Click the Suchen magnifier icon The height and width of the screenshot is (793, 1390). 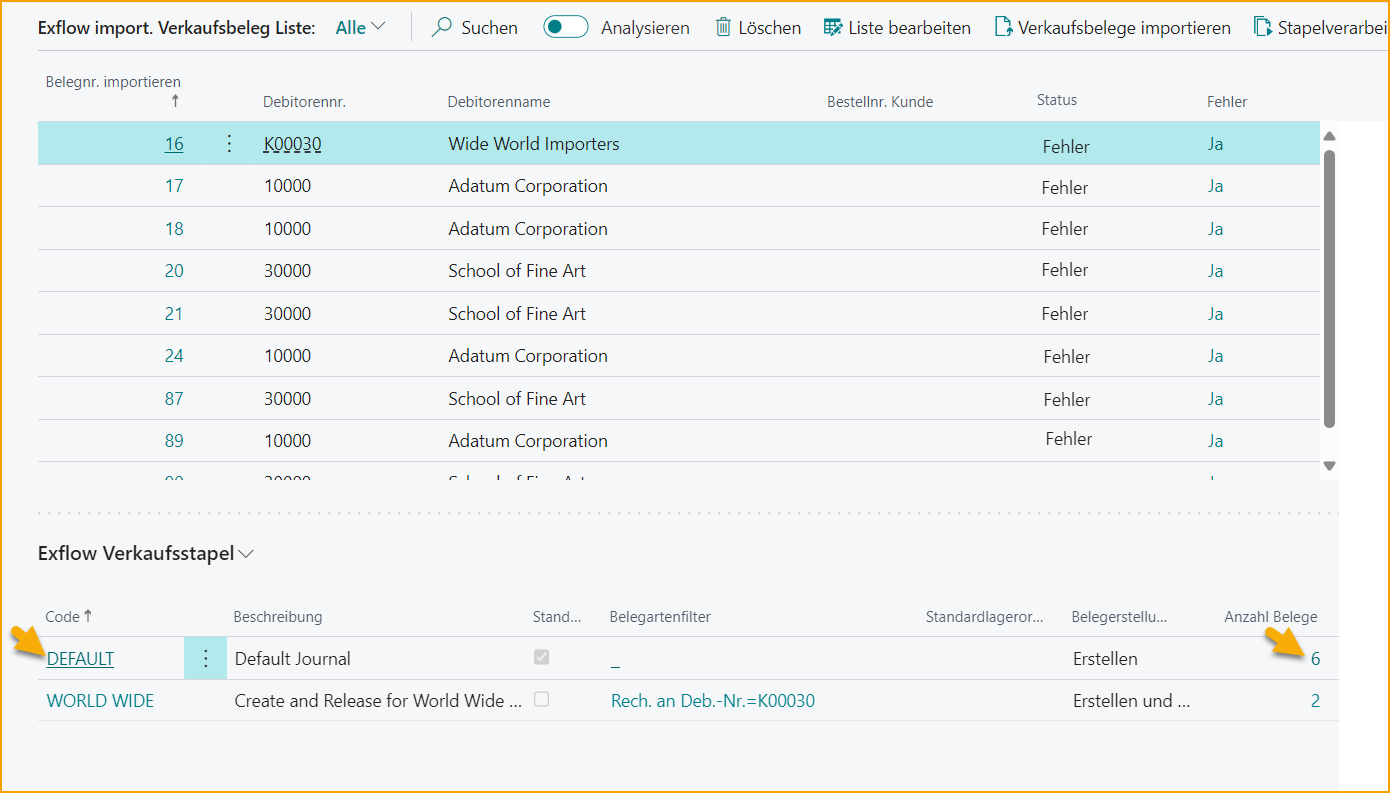point(440,27)
